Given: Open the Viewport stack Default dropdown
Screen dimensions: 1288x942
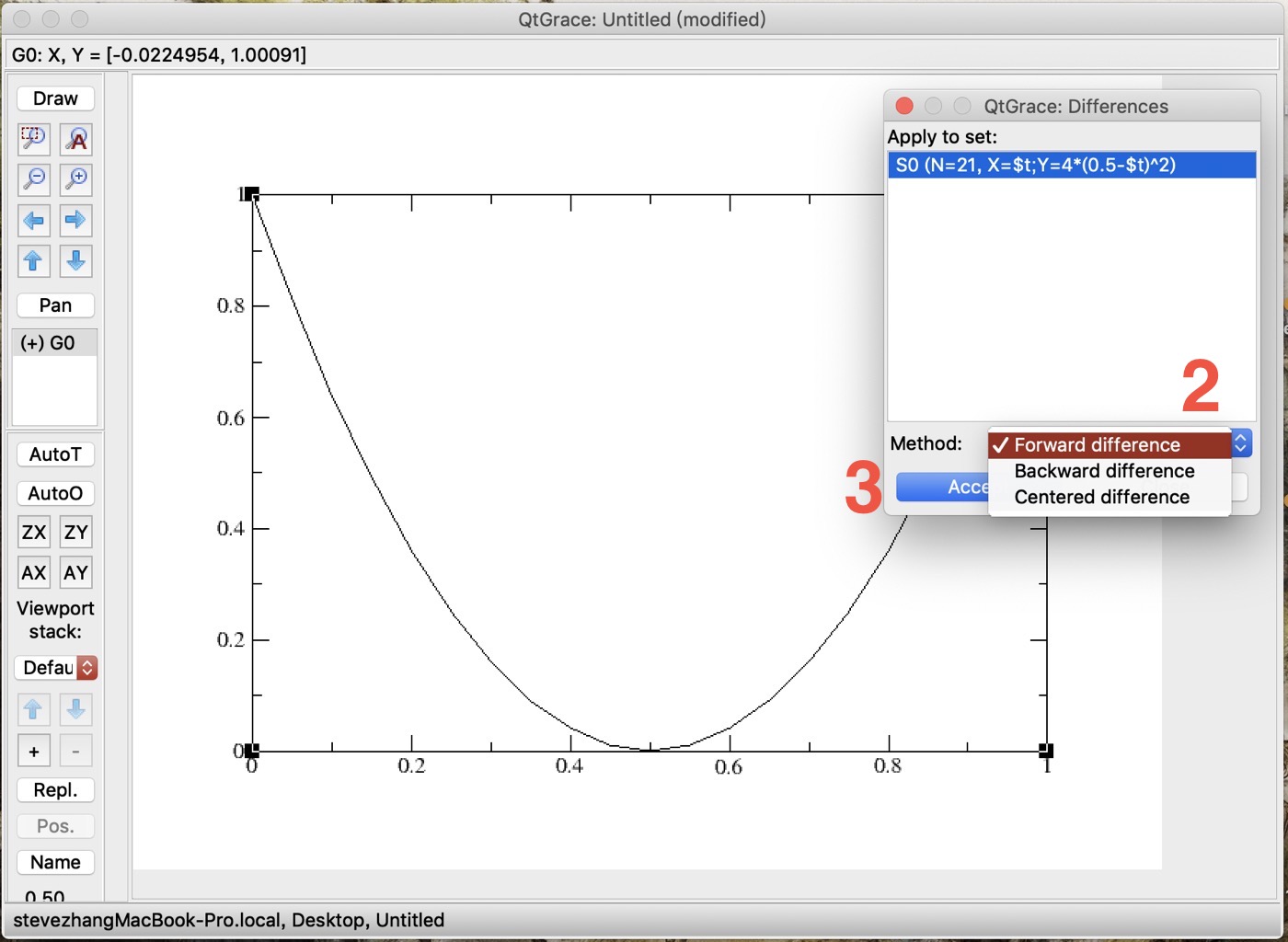Looking at the screenshot, I should 56,668.
